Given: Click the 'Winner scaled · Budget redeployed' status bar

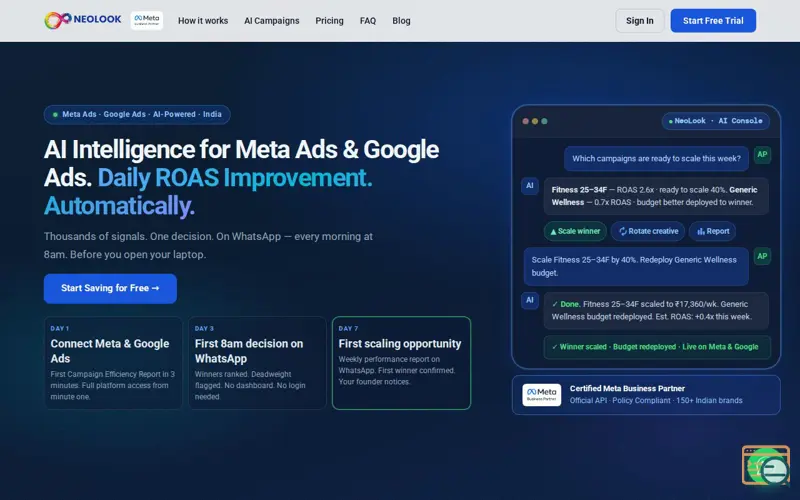Looking at the screenshot, I should pos(657,347).
